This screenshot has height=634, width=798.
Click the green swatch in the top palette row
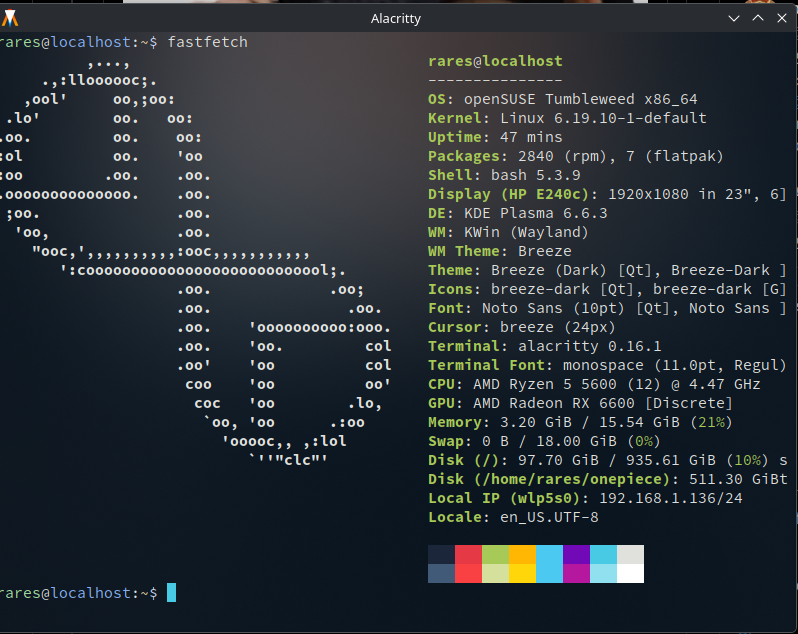pos(495,555)
